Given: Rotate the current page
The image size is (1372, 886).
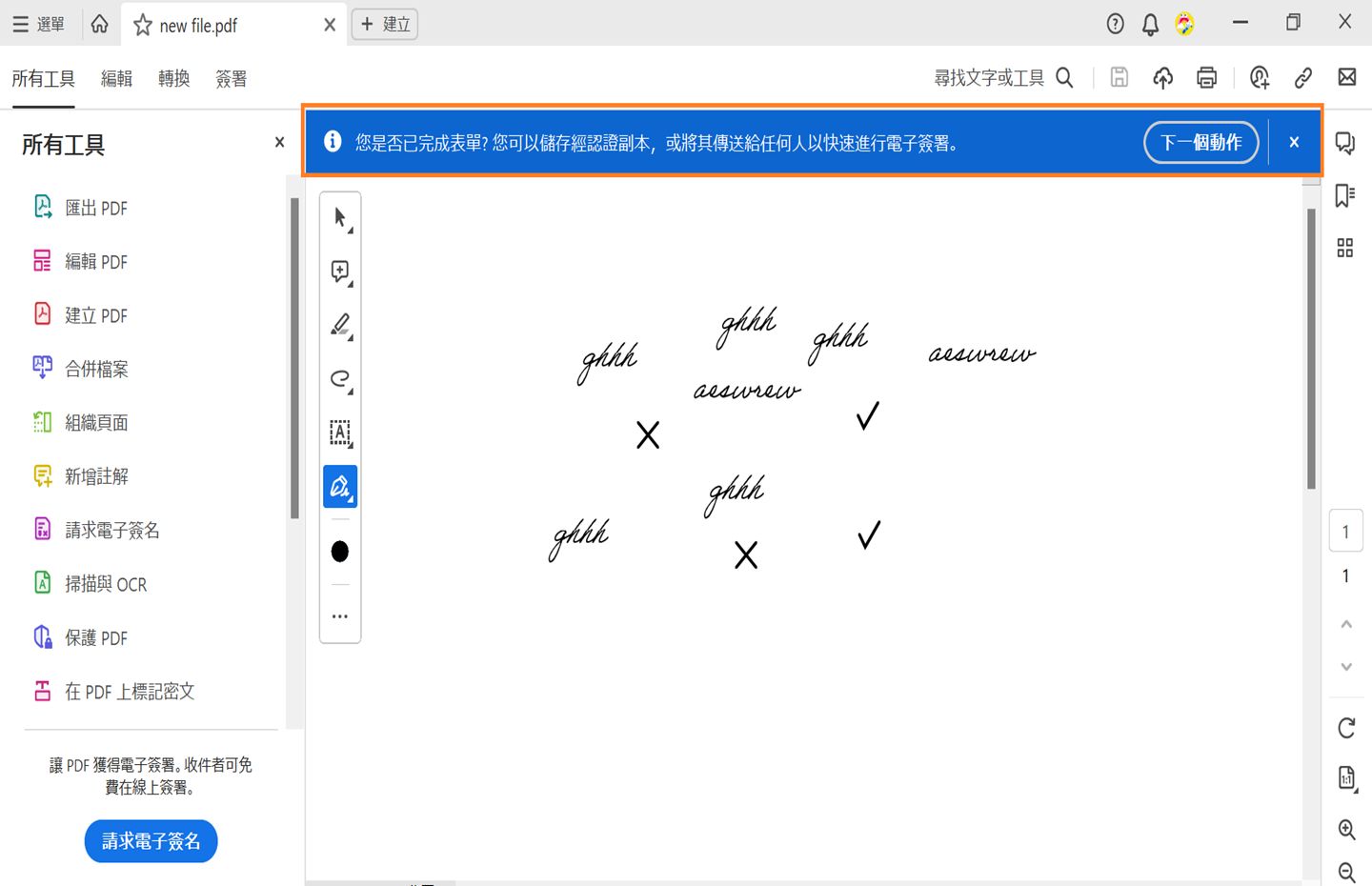Looking at the screenshot, I should 1346,728.
